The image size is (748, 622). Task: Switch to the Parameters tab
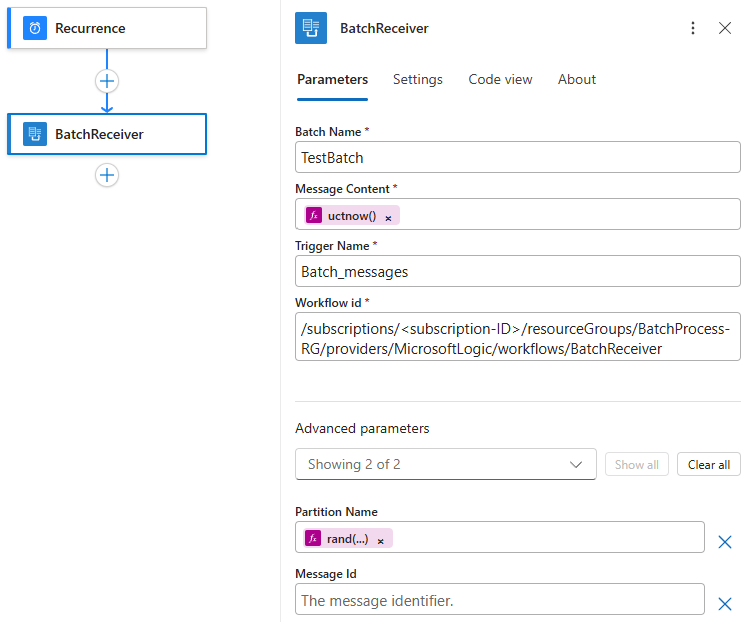coord(332,79)
